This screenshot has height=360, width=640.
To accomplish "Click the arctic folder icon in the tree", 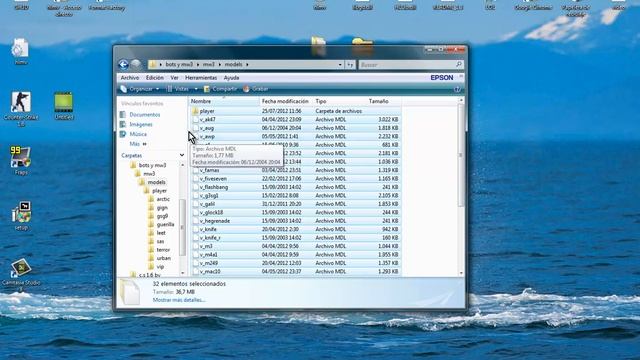I will click(x=151, y=199).
